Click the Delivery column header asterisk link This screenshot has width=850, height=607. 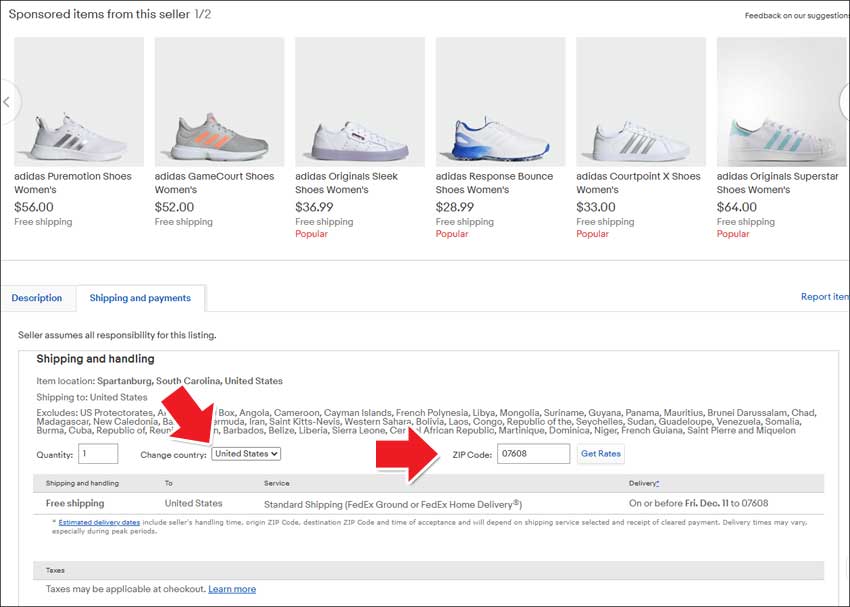[x=658, y=482]
